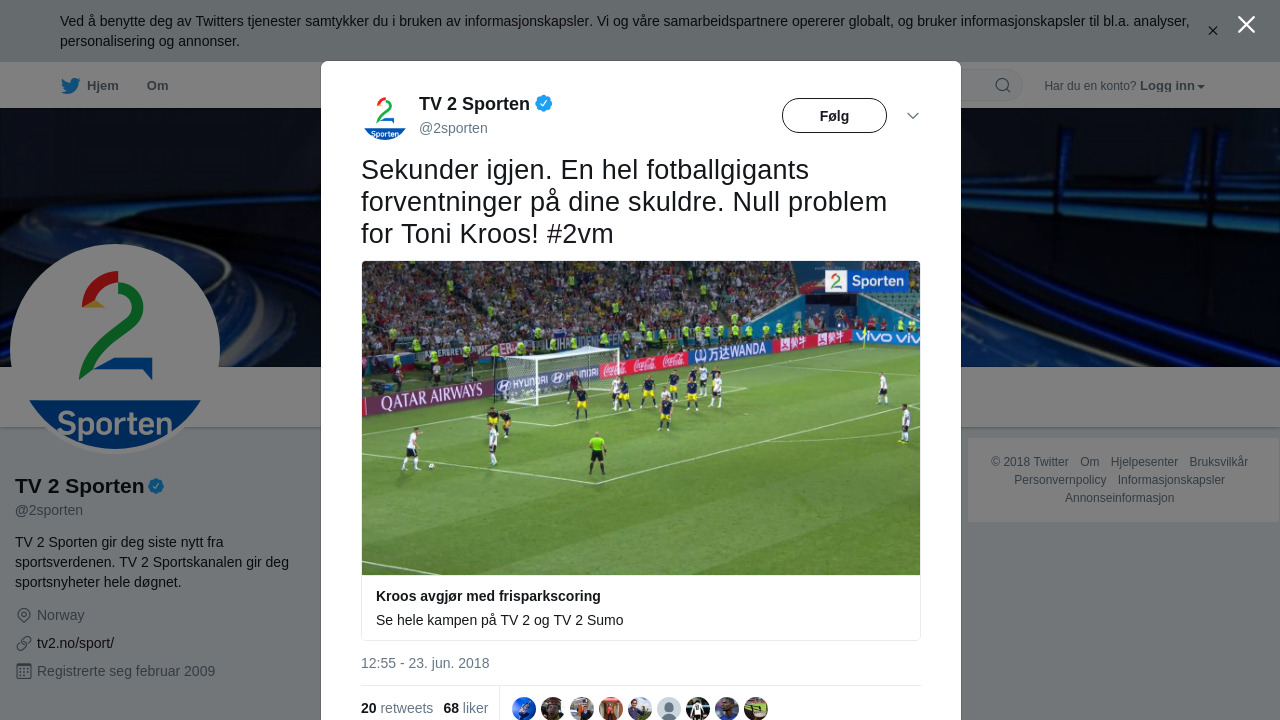The height and width of the screenshot is (720, 1280).
Task: Open the @2sporten handle in tweet header
Action: pos(453,128)
